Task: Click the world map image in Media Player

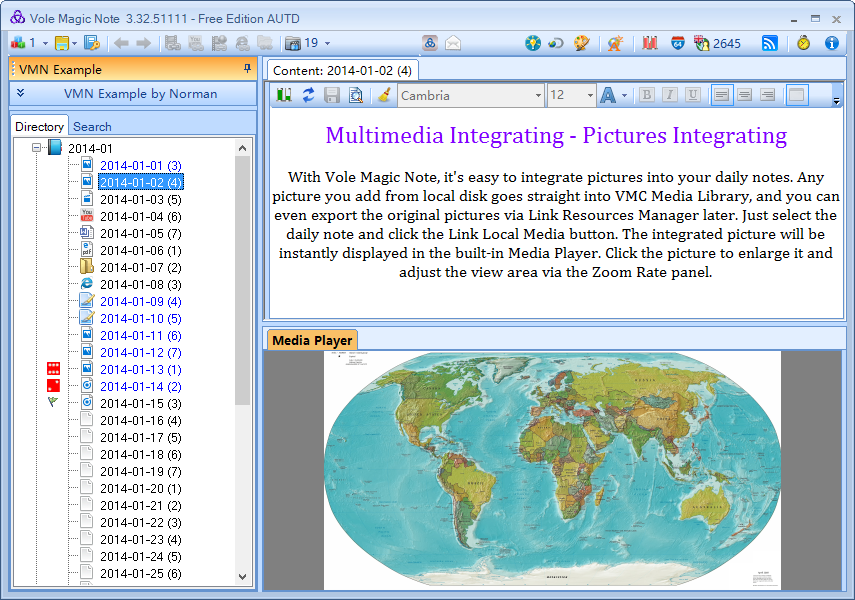Action: (x=552, y=470)
